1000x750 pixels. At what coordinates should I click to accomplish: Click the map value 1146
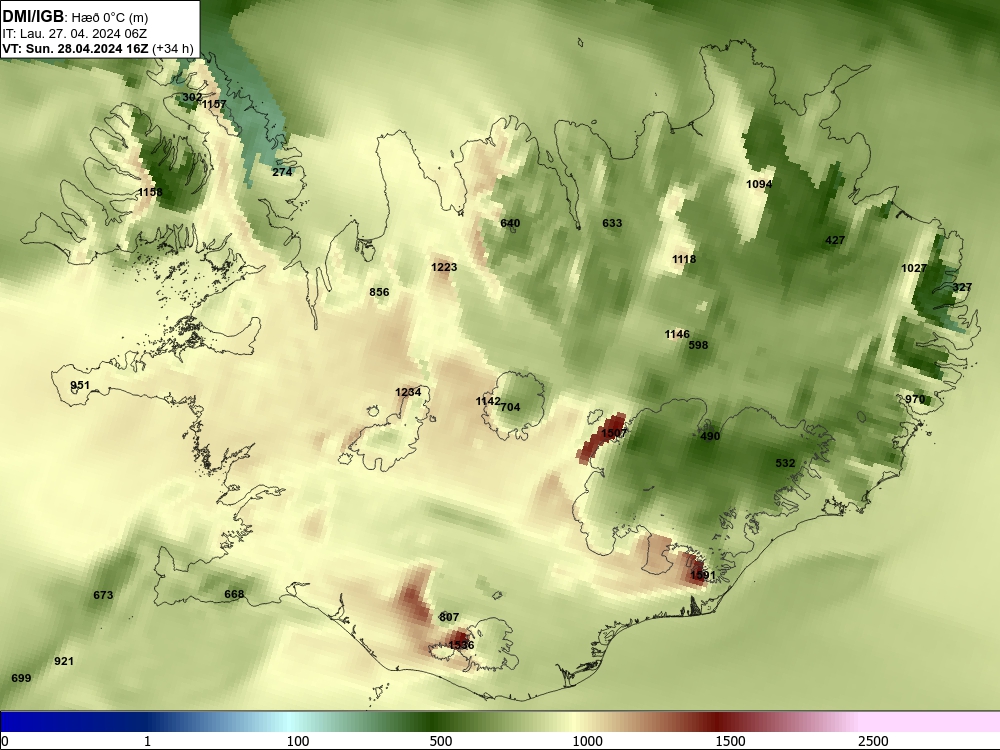677,334
